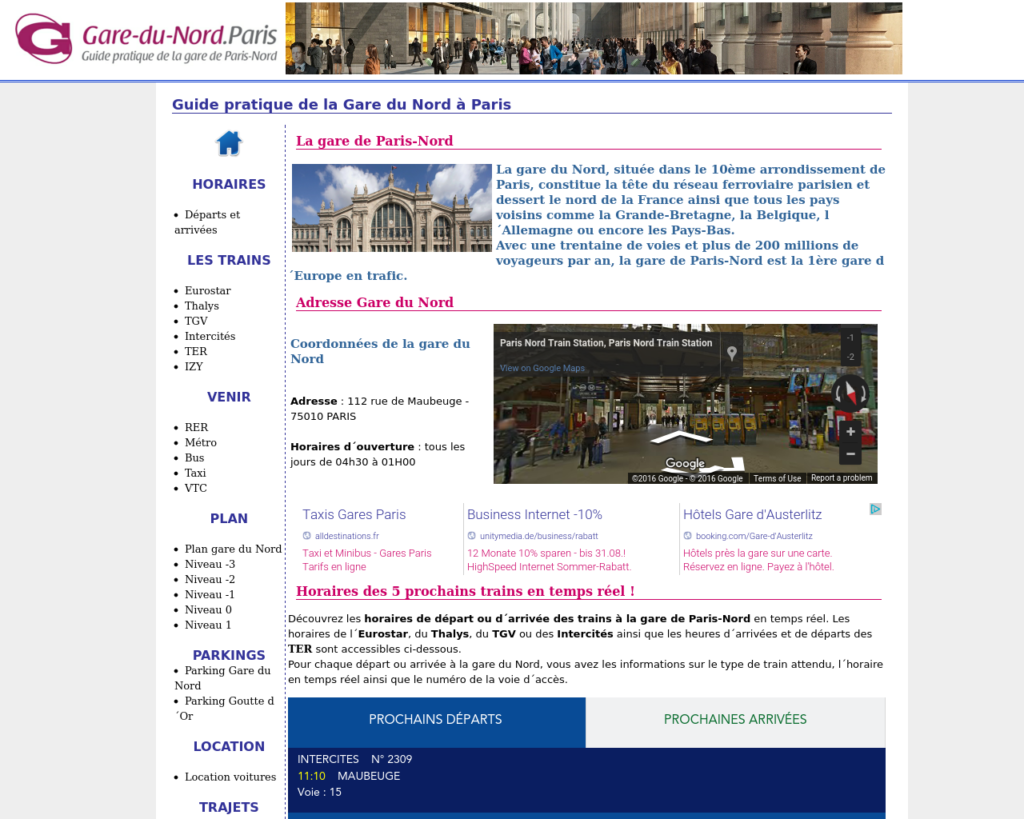Click the LOCATION sidebar heading

(x=229, y=747)
